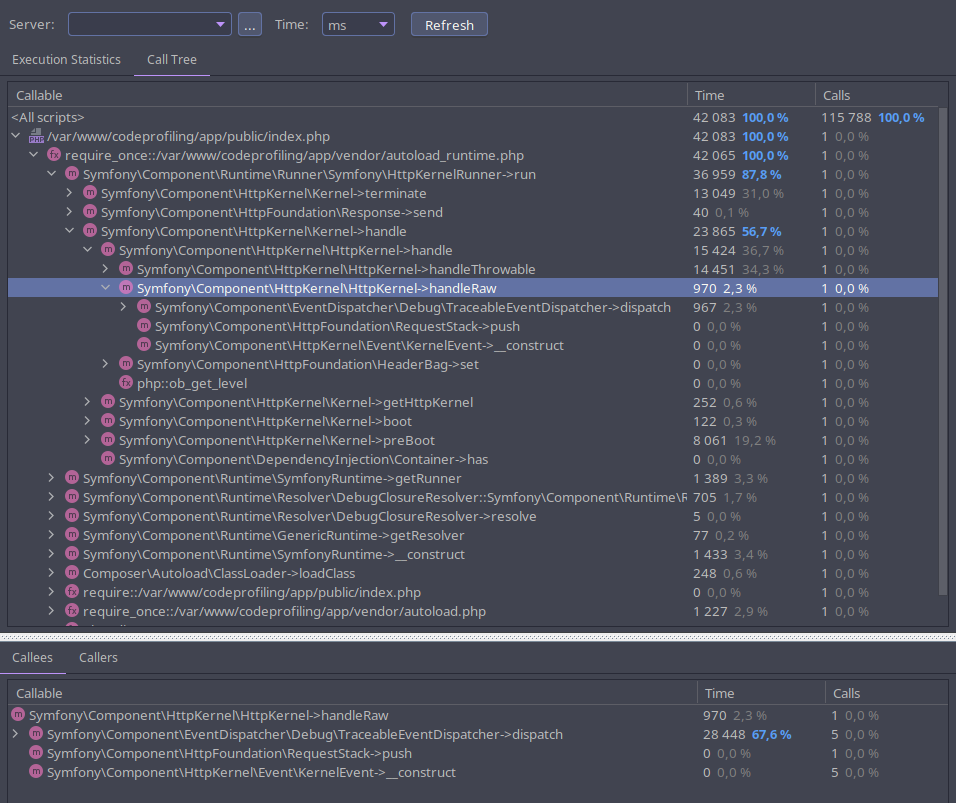This screenshot has width=956, height=803.
Task: Click the method icon of DebugClosureResolver->resolve
Action: point(72,516)
